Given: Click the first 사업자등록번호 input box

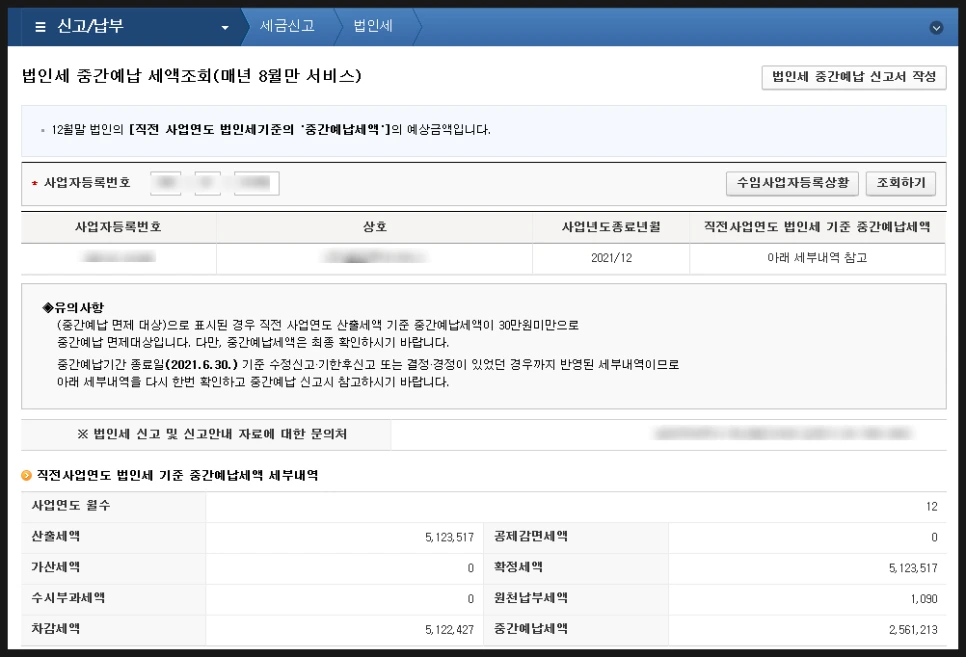Looking at the screenshot, I should [x=165, y=182].
